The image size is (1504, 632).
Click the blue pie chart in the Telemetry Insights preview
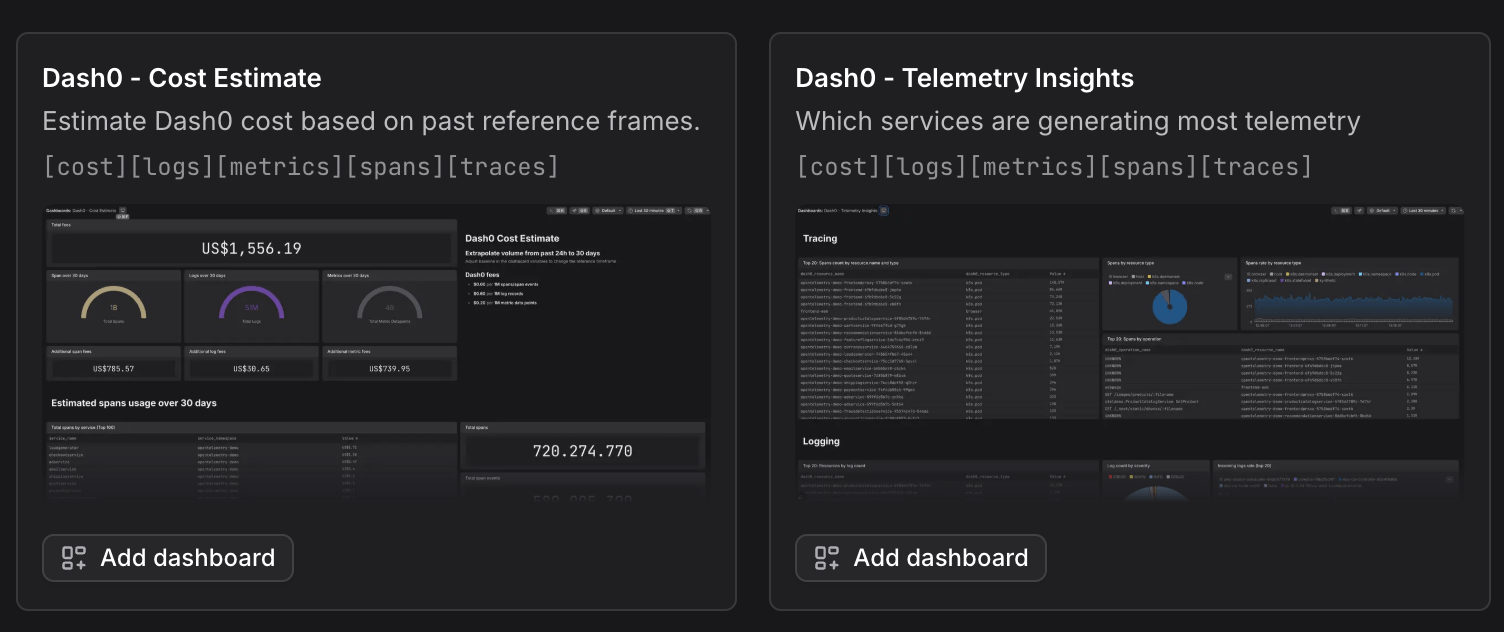1167,307
